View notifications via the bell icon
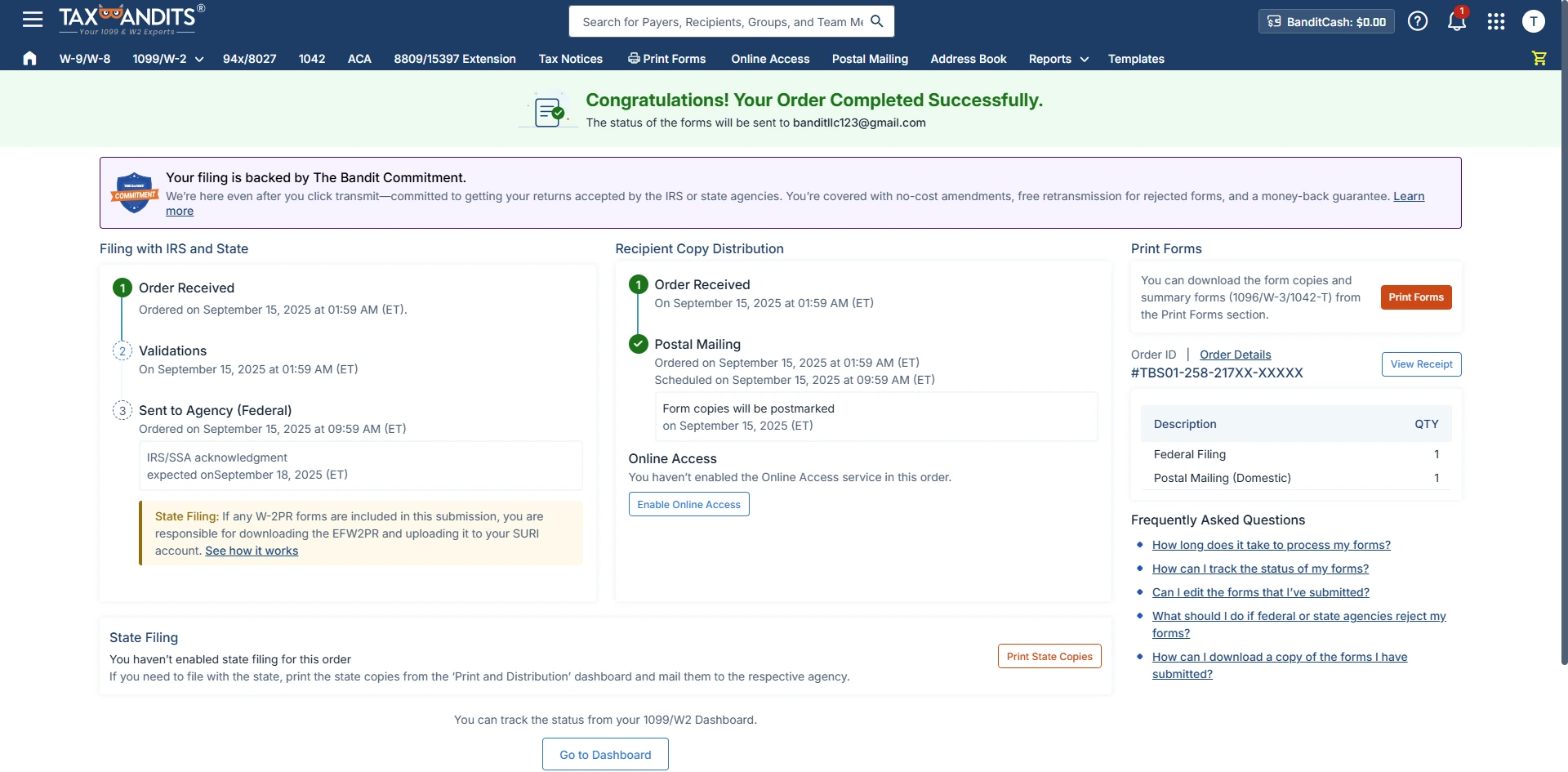 1457,21
